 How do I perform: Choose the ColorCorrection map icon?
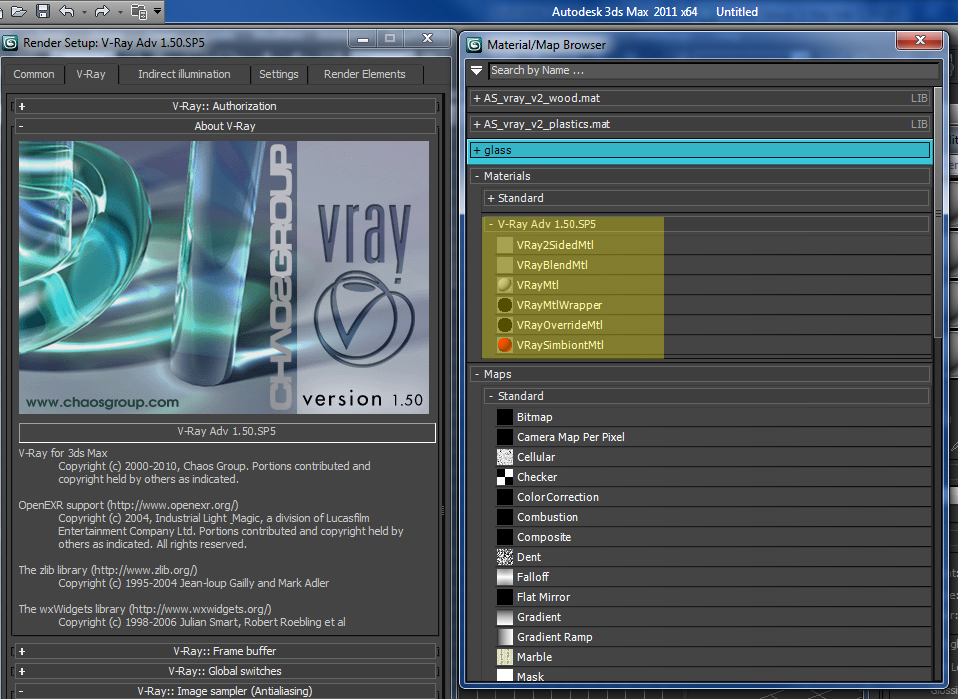point(505,497)
